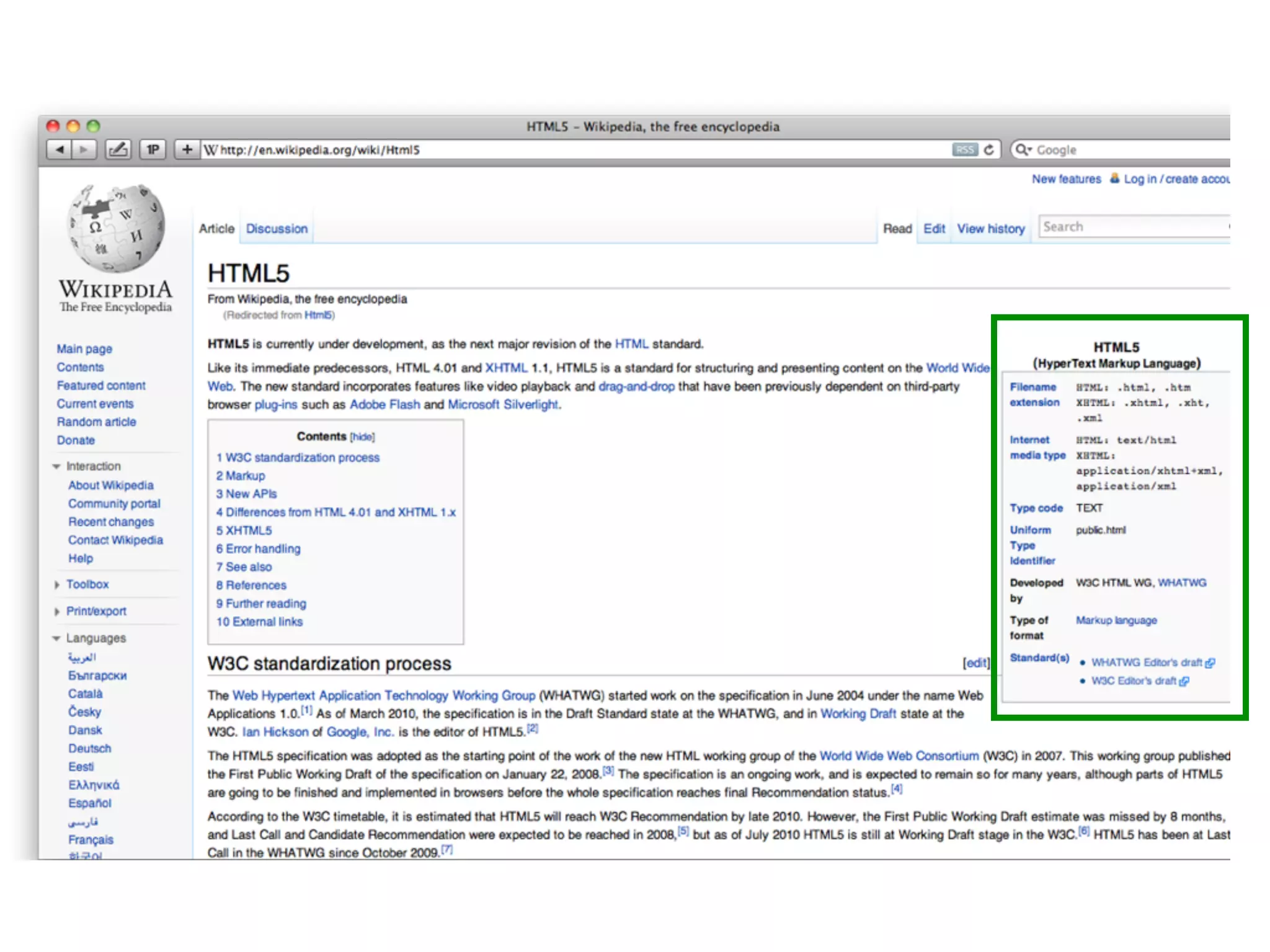Click the Wikipedia globe logo
This screenshot has width=1270, height=952.
116,228
